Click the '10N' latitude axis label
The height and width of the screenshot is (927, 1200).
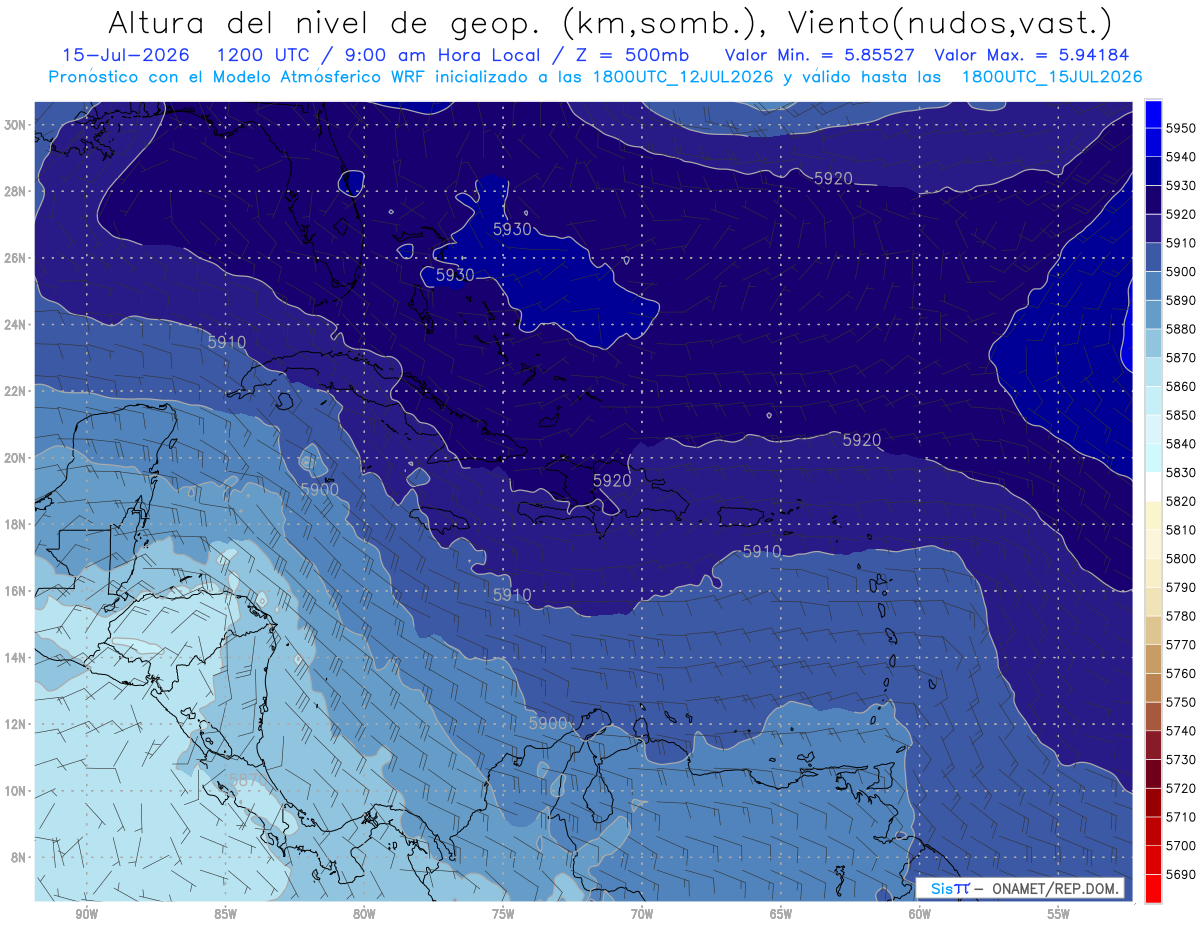16,791
